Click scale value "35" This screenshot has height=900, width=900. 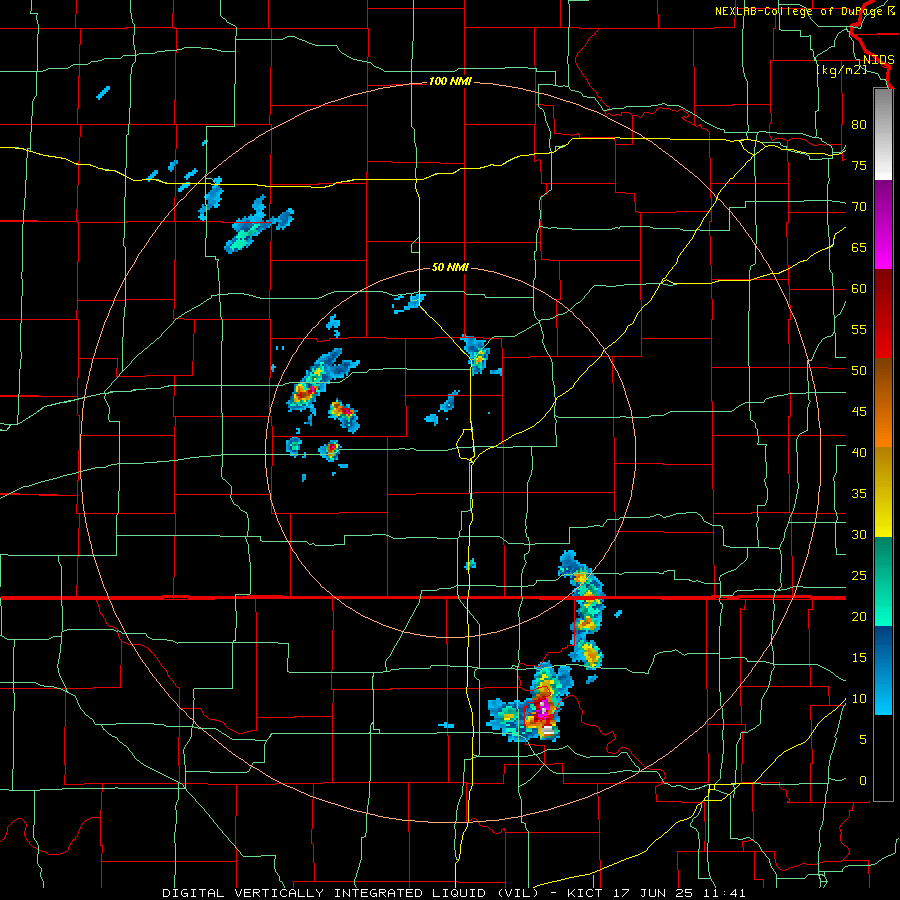click(859, 494)
